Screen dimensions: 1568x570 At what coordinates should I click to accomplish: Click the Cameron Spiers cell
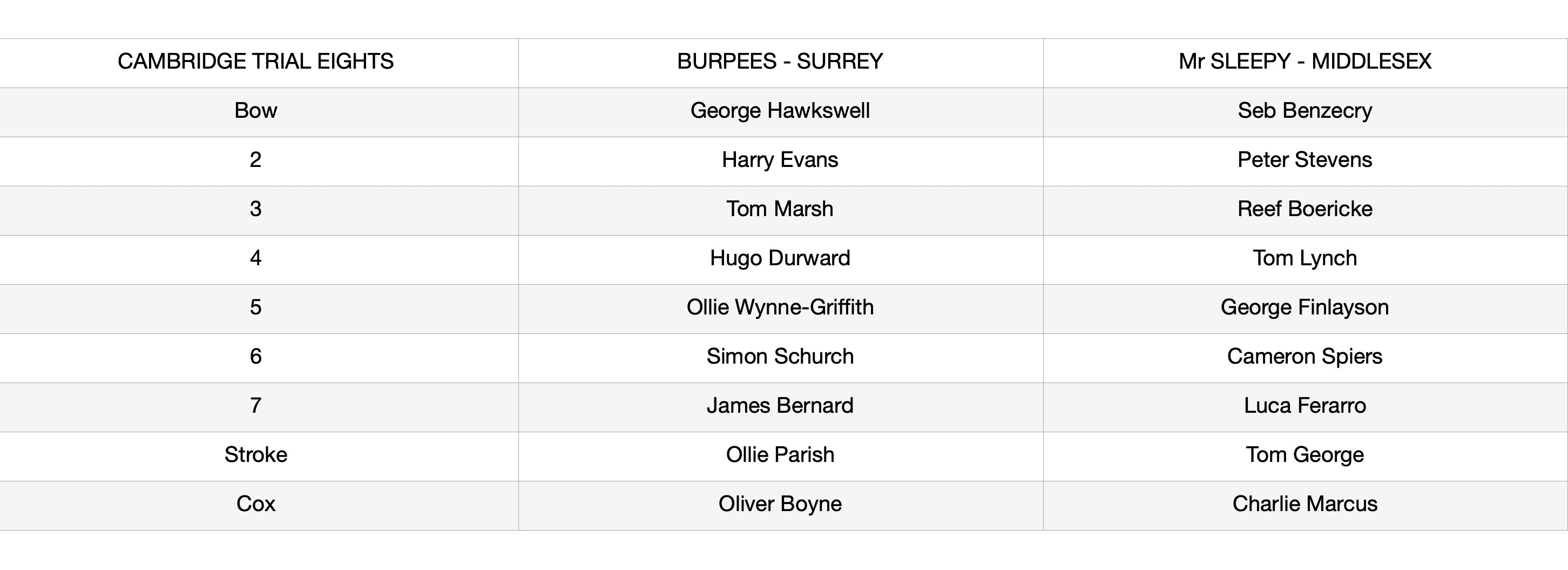point(1305,357)
